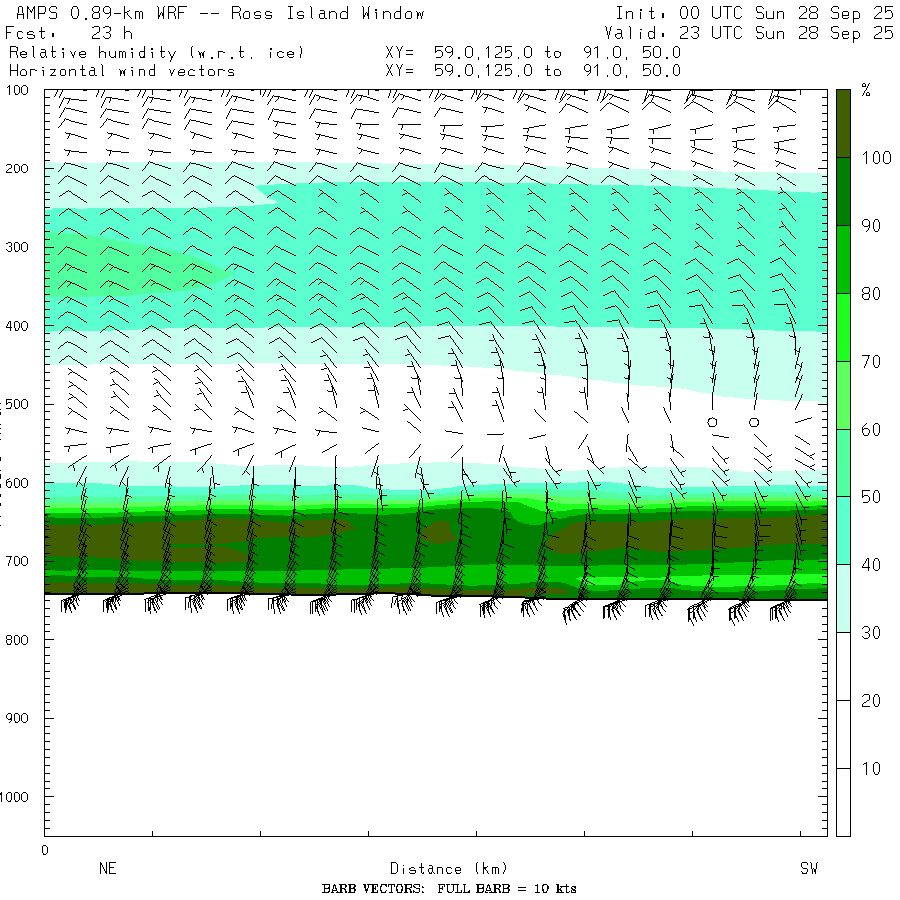The height and width of the screenshot is (900, 900).
Task: Click the '800' pressure axis label
Action: 17,639
